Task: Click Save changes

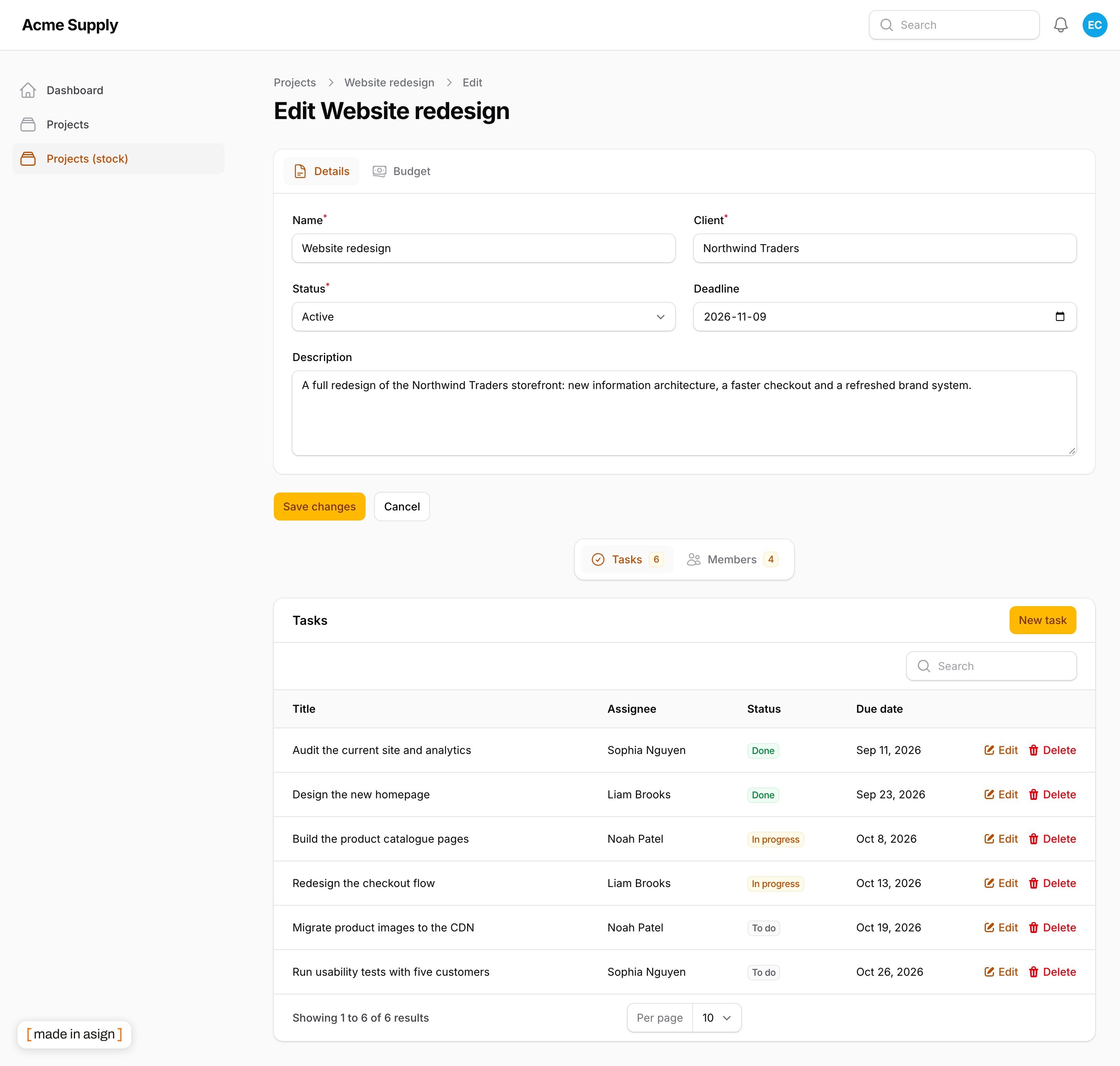Action: pos(319,506)
